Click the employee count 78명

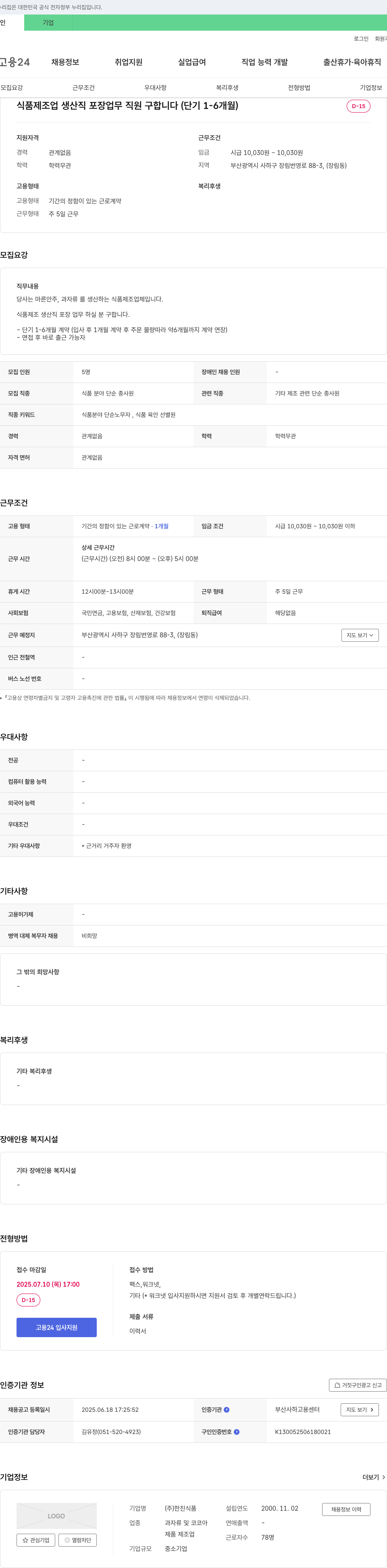pos(267,1538)
